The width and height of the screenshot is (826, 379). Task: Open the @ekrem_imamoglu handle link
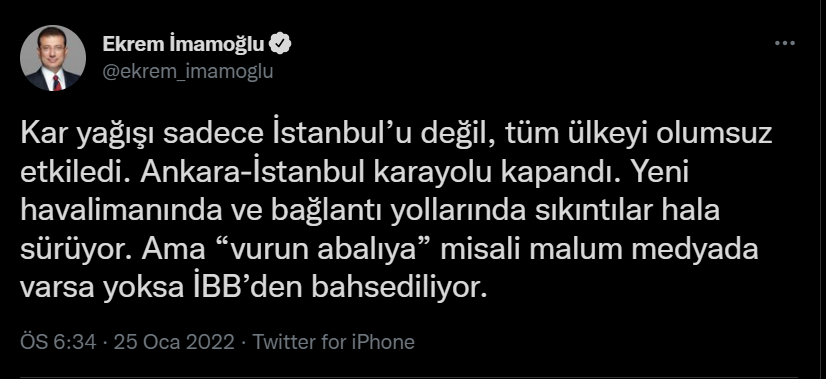[x=188, y=71]
